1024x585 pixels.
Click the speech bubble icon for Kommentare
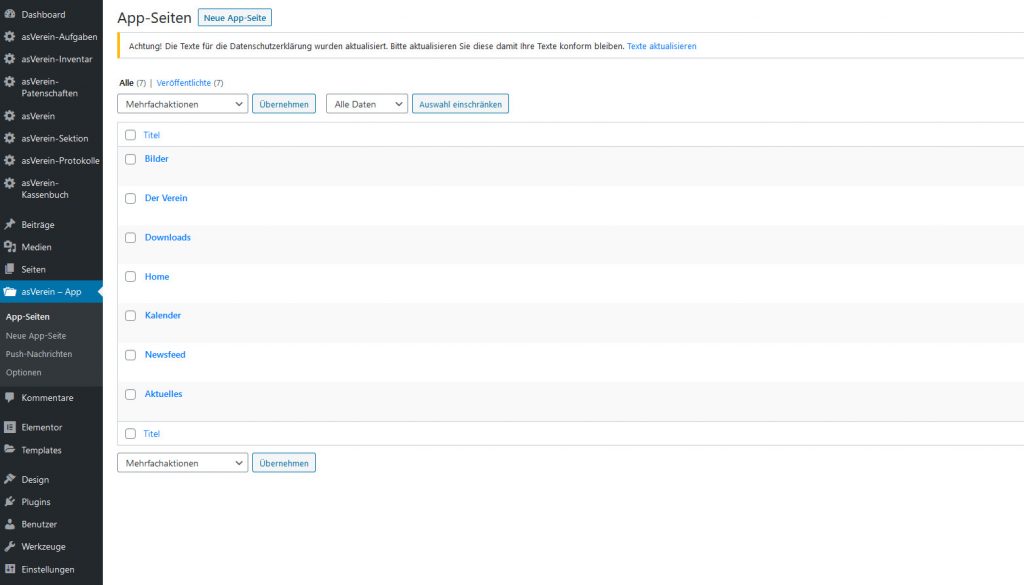pos(10,397)
